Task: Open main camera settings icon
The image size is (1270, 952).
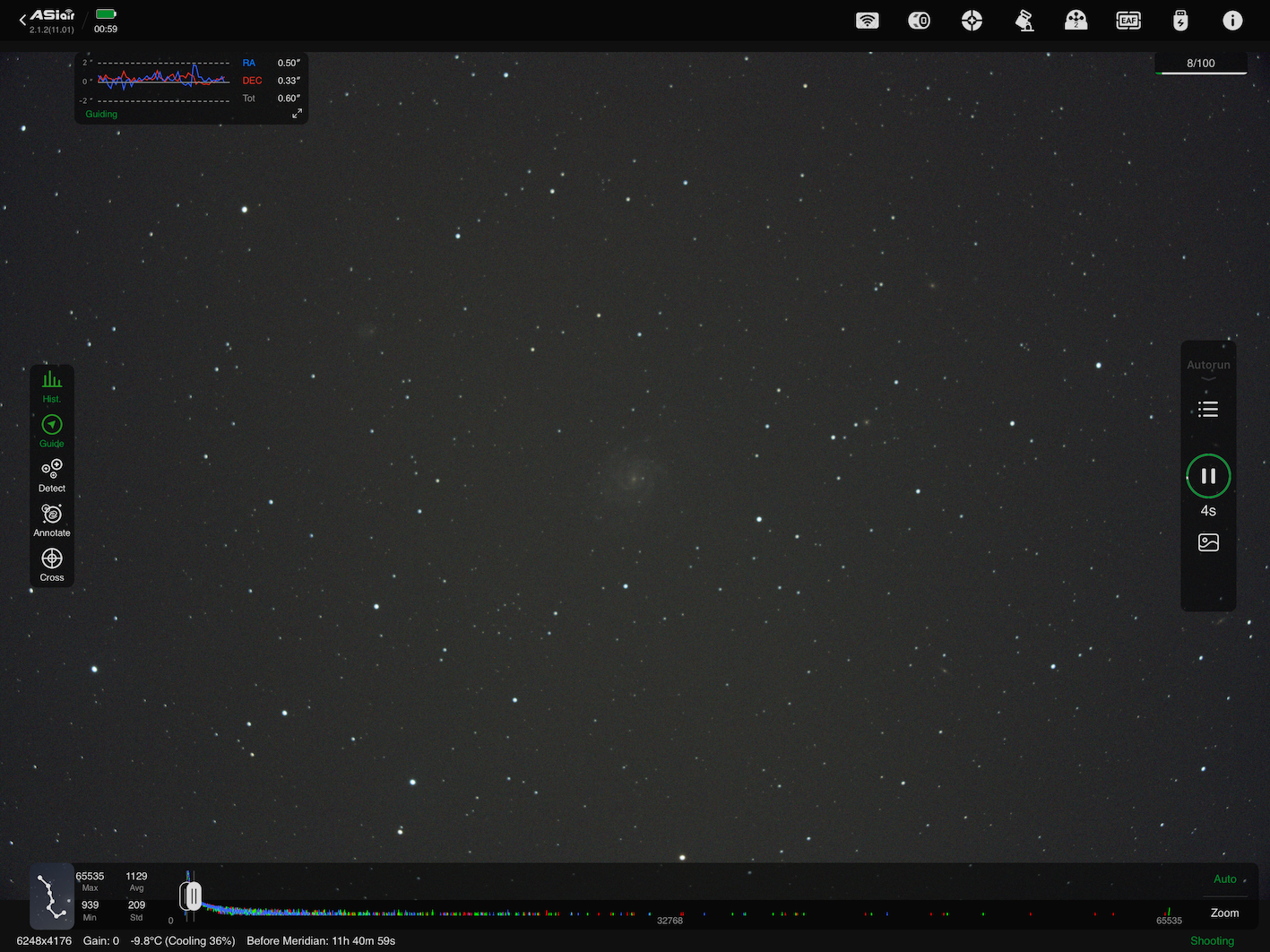Action: point(920,21)
